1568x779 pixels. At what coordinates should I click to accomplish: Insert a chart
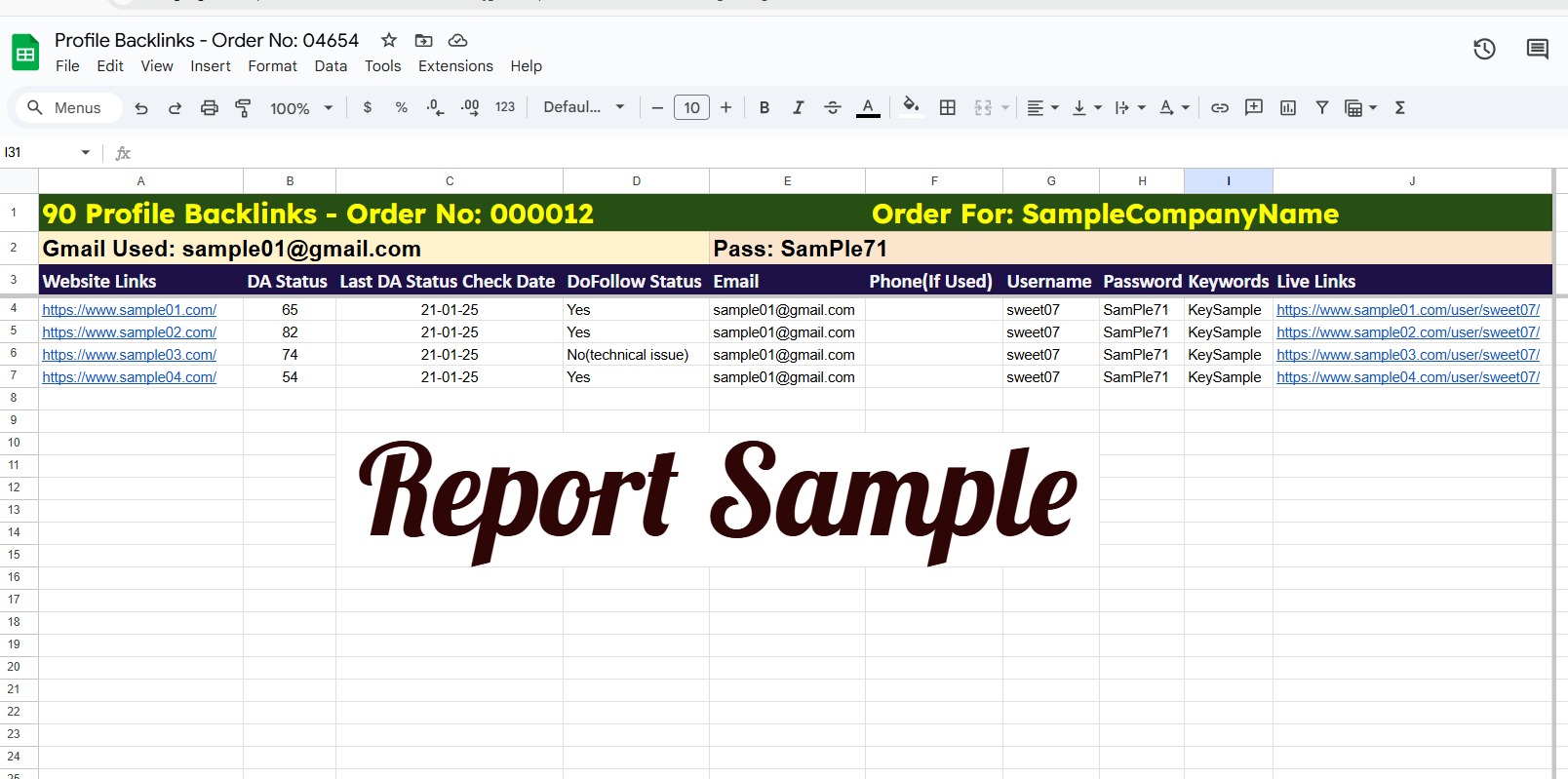[1288, 107]
